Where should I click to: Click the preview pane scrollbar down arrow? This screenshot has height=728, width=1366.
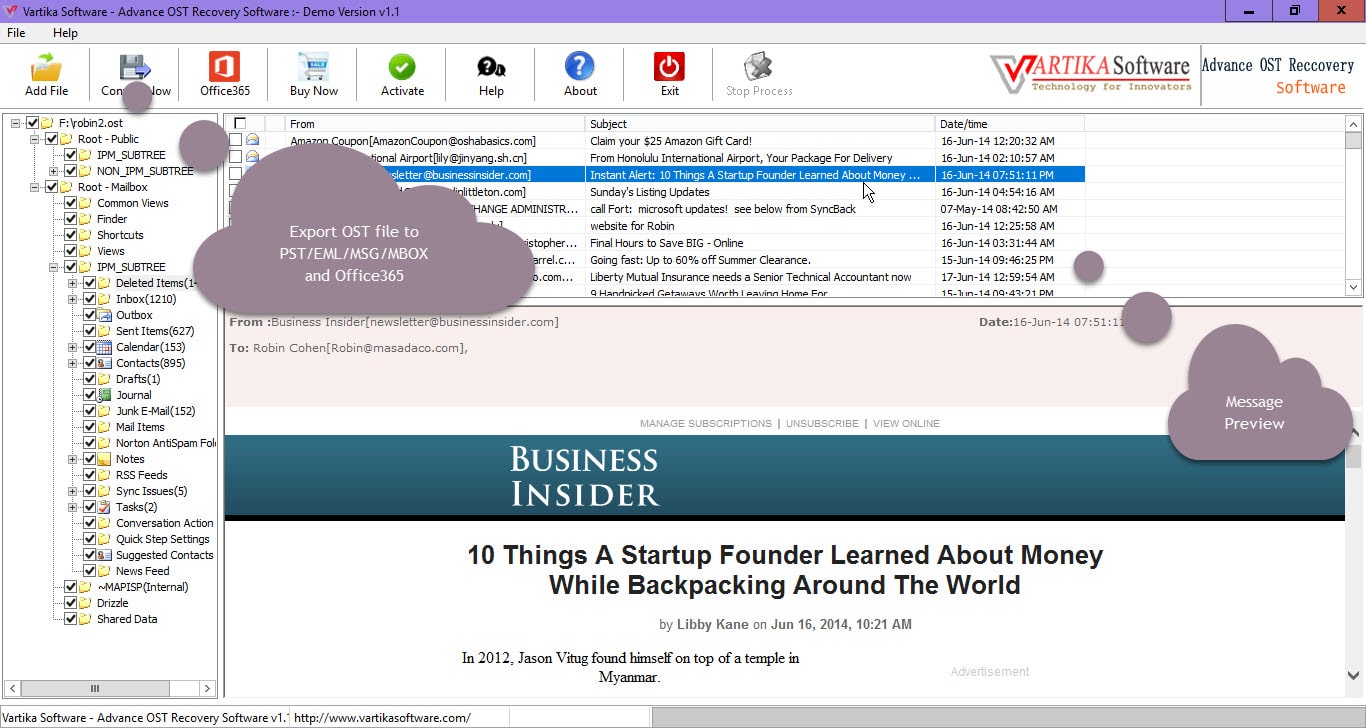pos(1354,676)
